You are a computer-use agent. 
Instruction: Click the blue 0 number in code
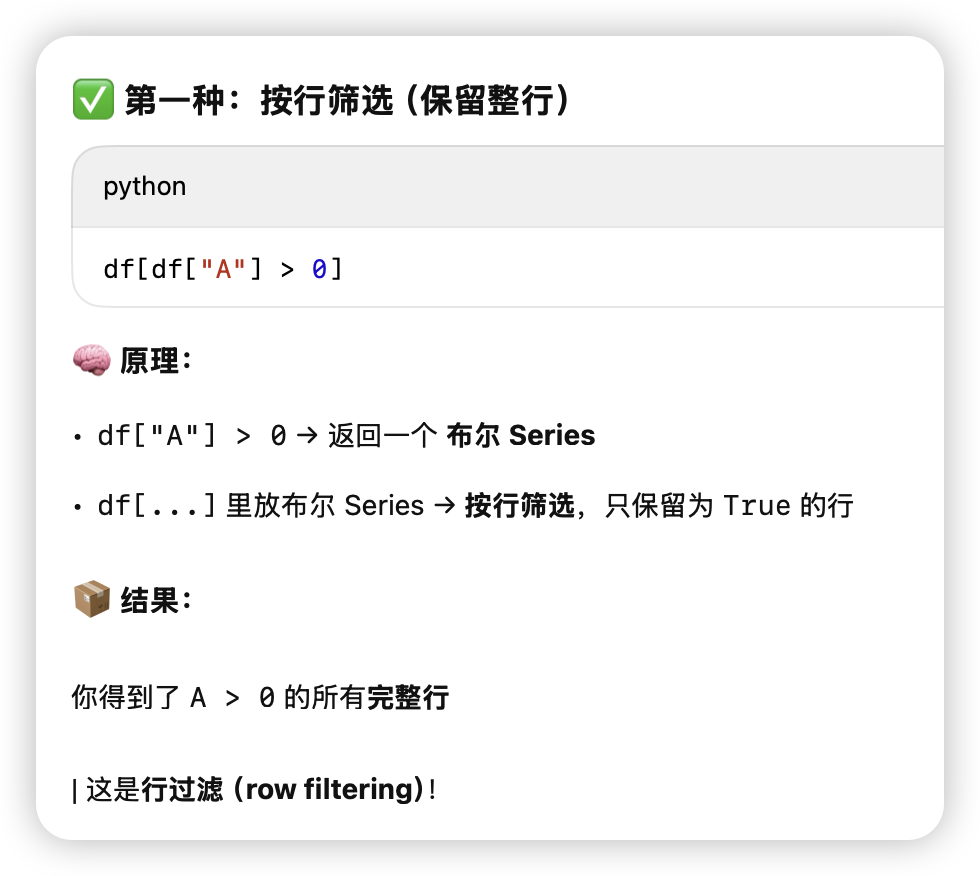pyautogui.click(x=319, y=269)
